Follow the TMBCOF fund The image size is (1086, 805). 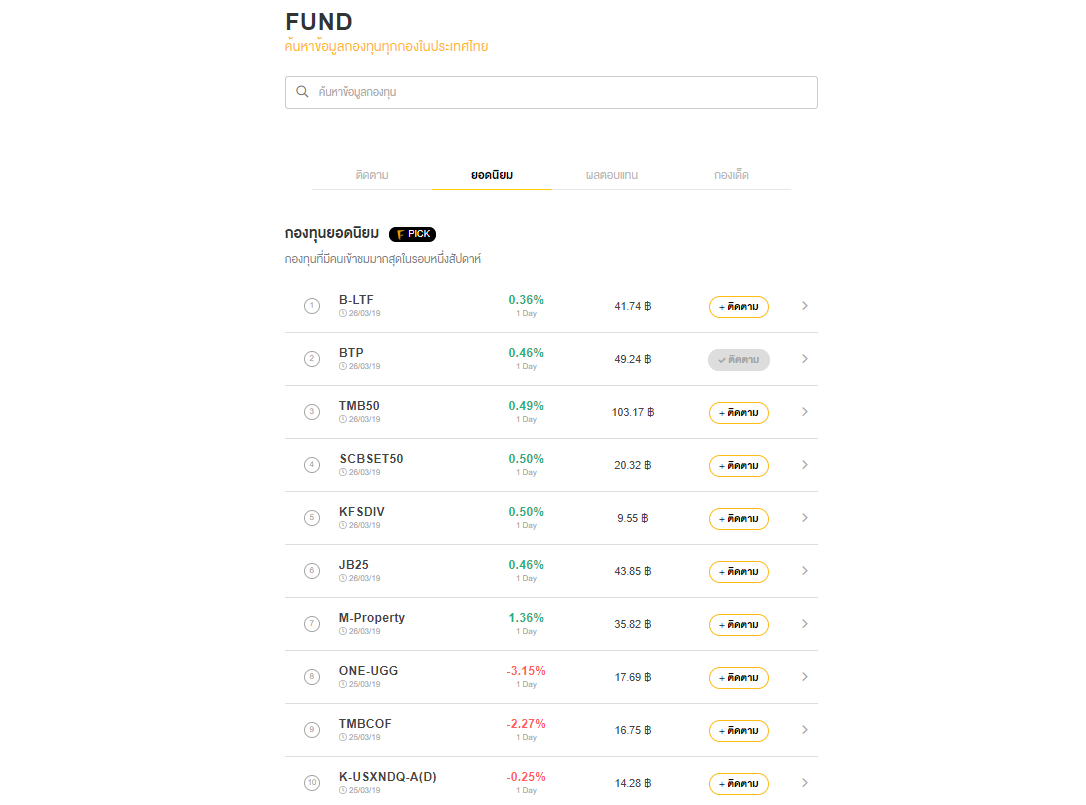(x=738, y=731)
